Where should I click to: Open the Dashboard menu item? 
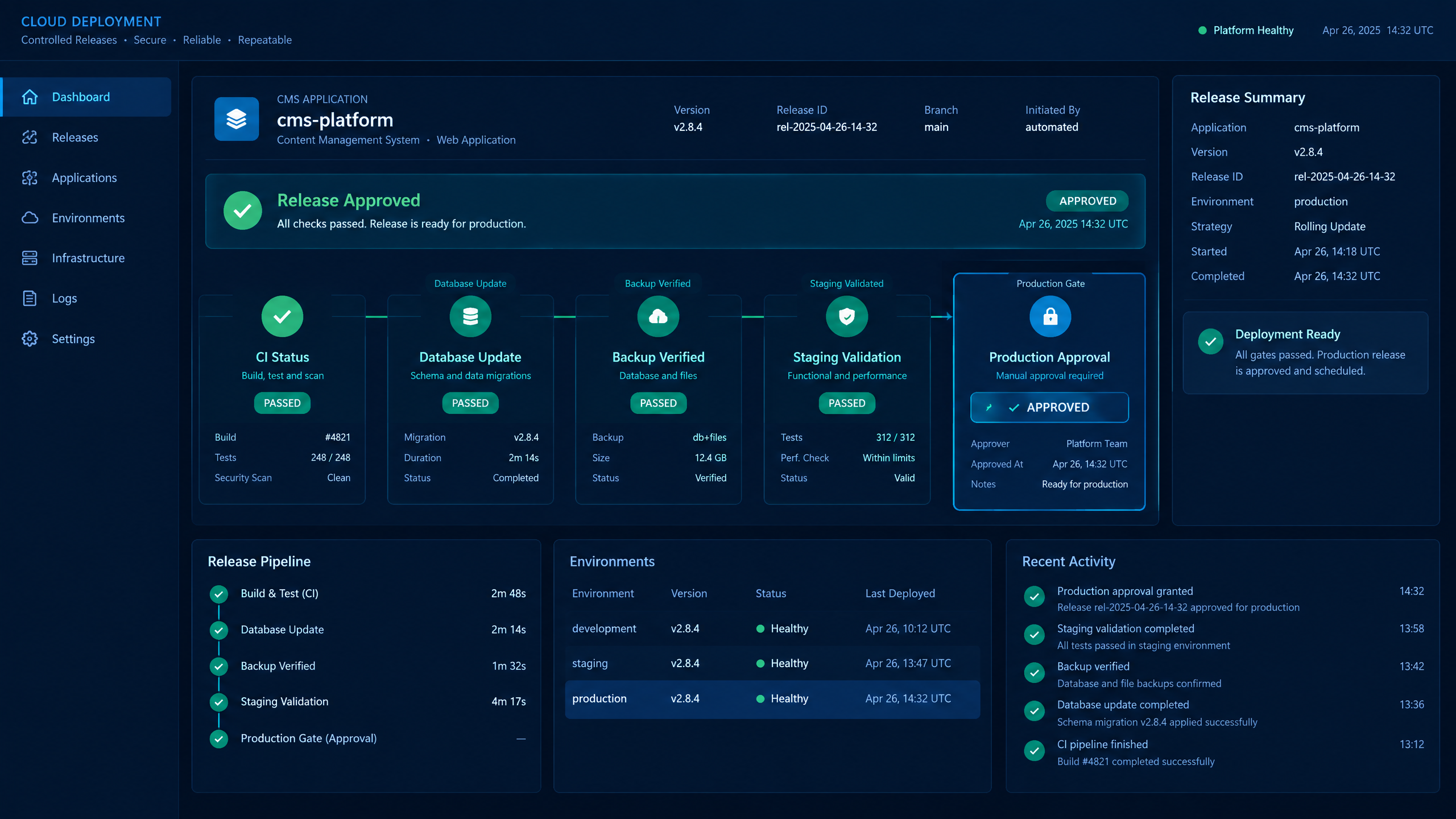86,97
